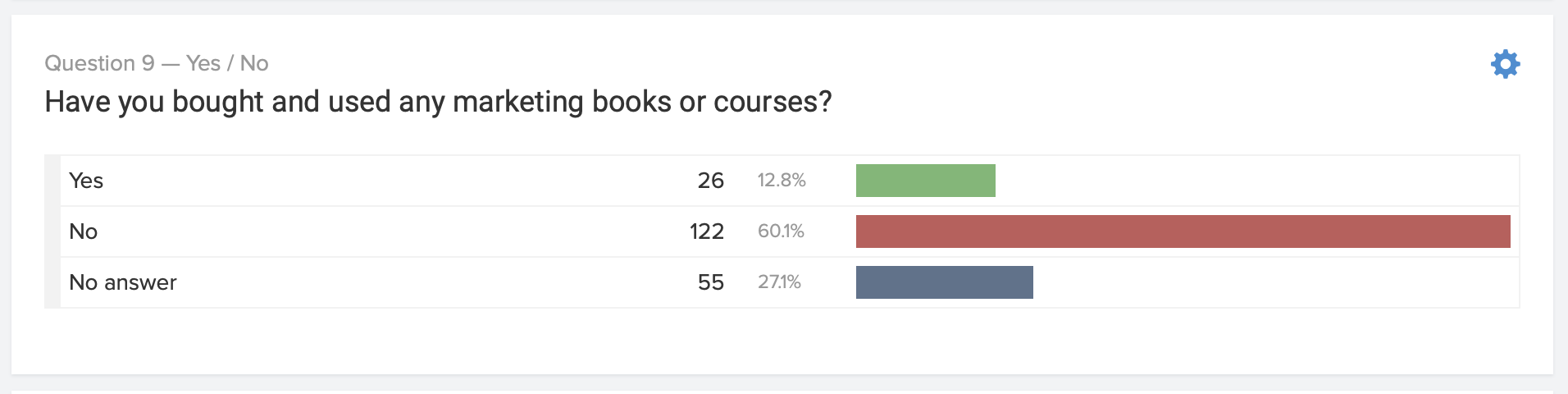Click empty space right of No answer bar

pos(1271,282)
